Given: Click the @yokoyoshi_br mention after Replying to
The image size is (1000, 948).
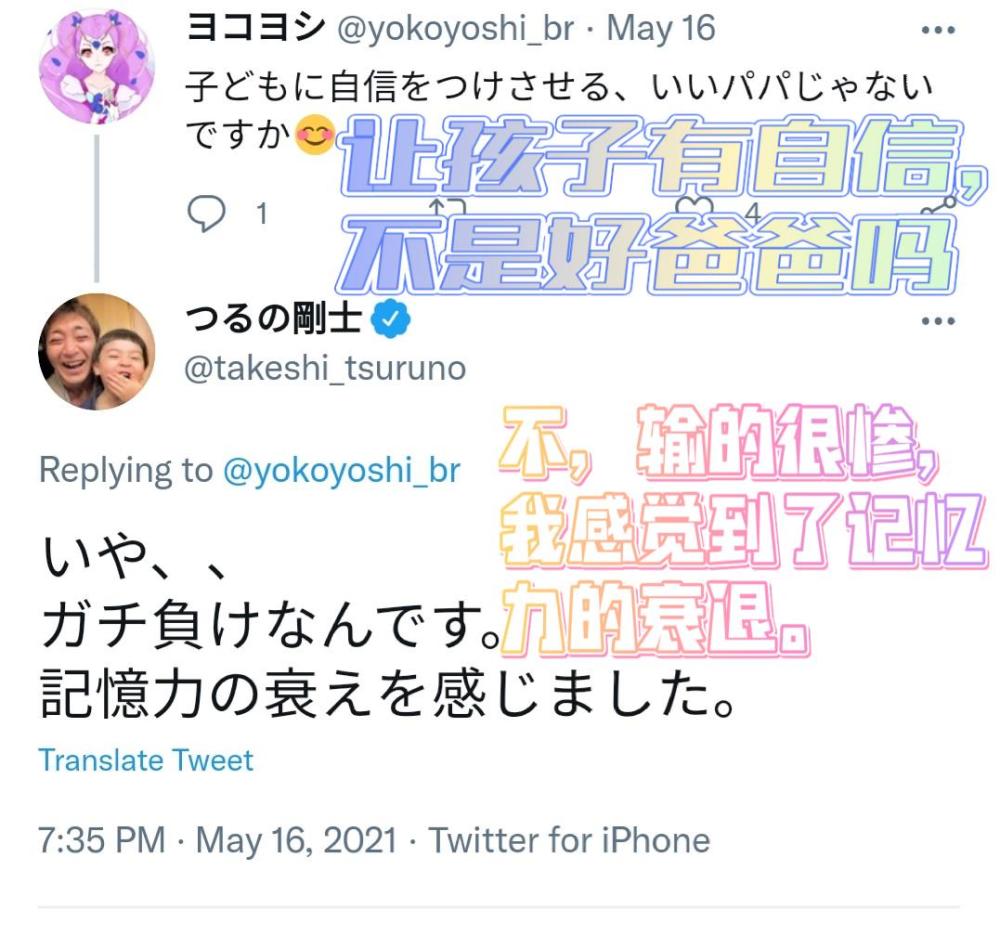Looking at the screenshot, I should click(341, 471).
